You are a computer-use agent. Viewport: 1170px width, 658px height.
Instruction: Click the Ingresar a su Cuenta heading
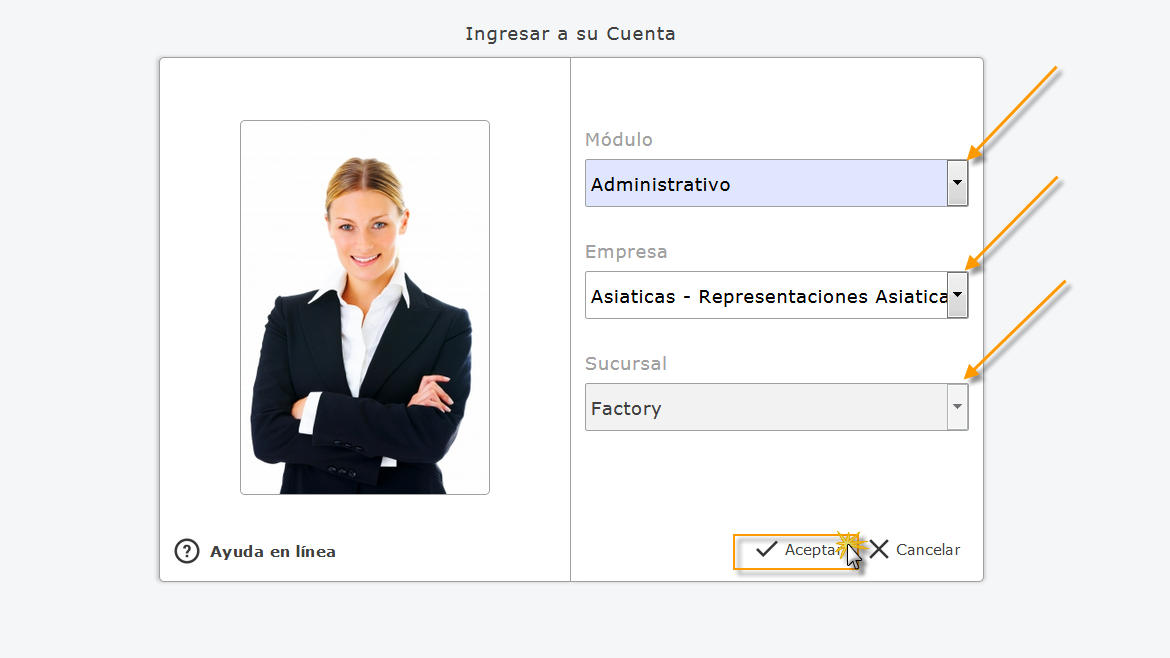pyautogui.click(x=570, y=33)
